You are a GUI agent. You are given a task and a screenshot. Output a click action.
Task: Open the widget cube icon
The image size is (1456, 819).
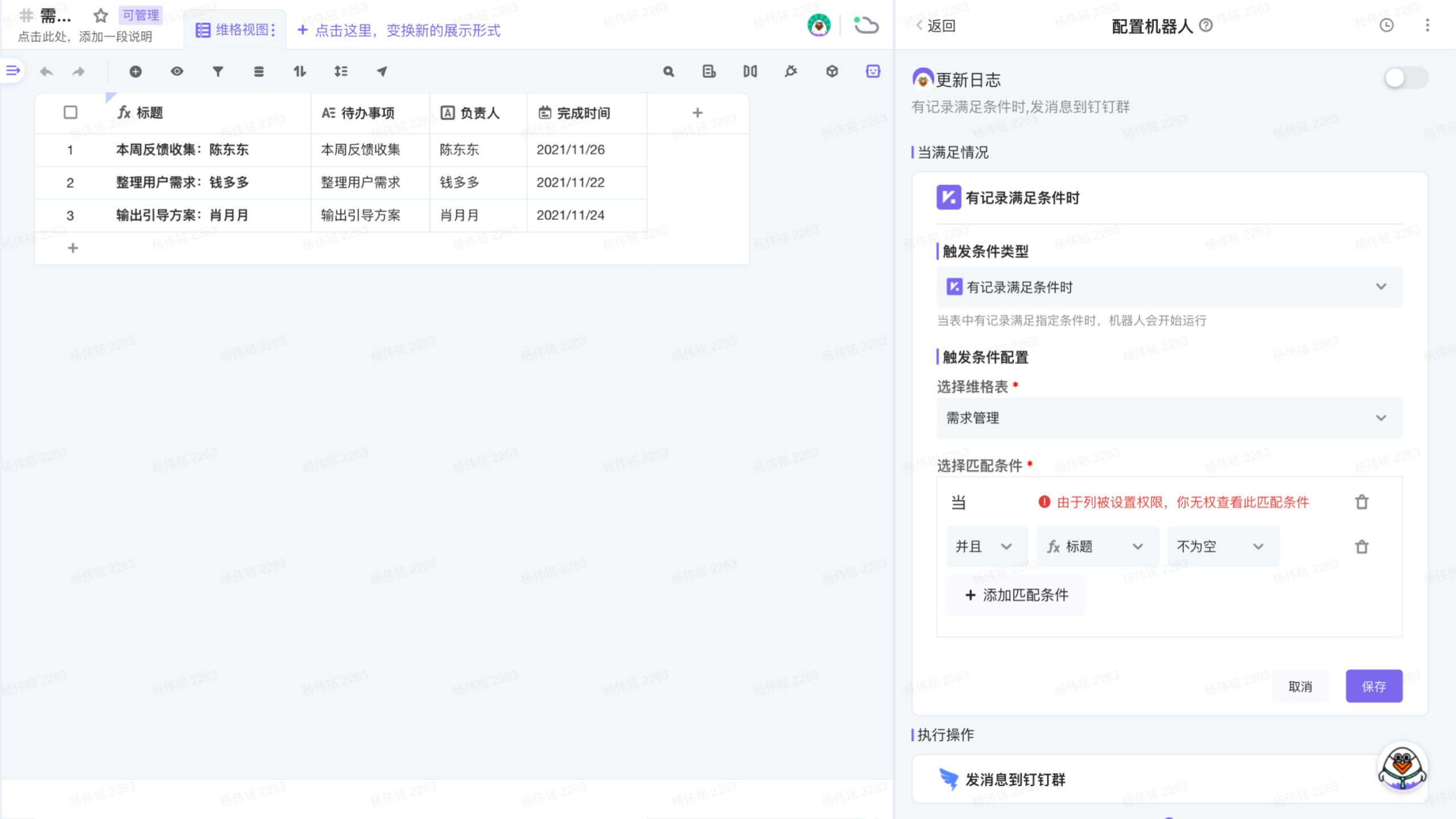click(832, 72)
